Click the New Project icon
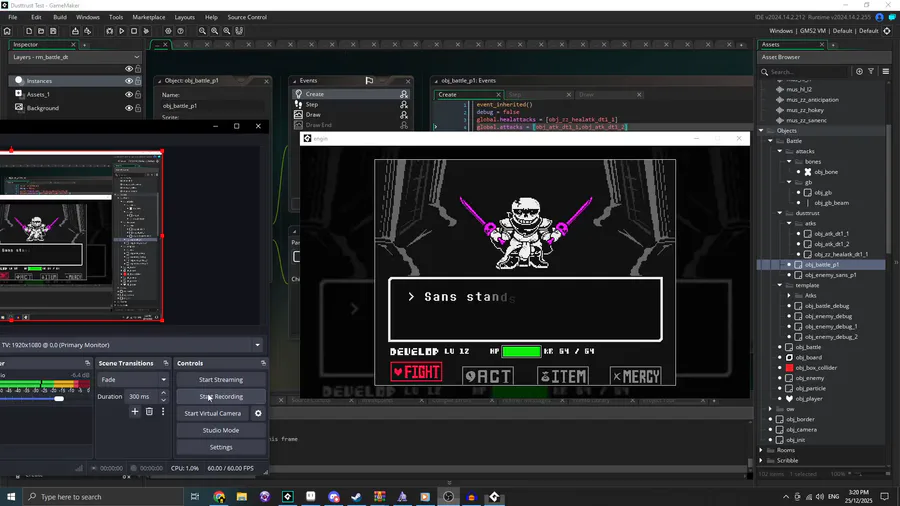900x506 pixels. click(x=29, y=31)
